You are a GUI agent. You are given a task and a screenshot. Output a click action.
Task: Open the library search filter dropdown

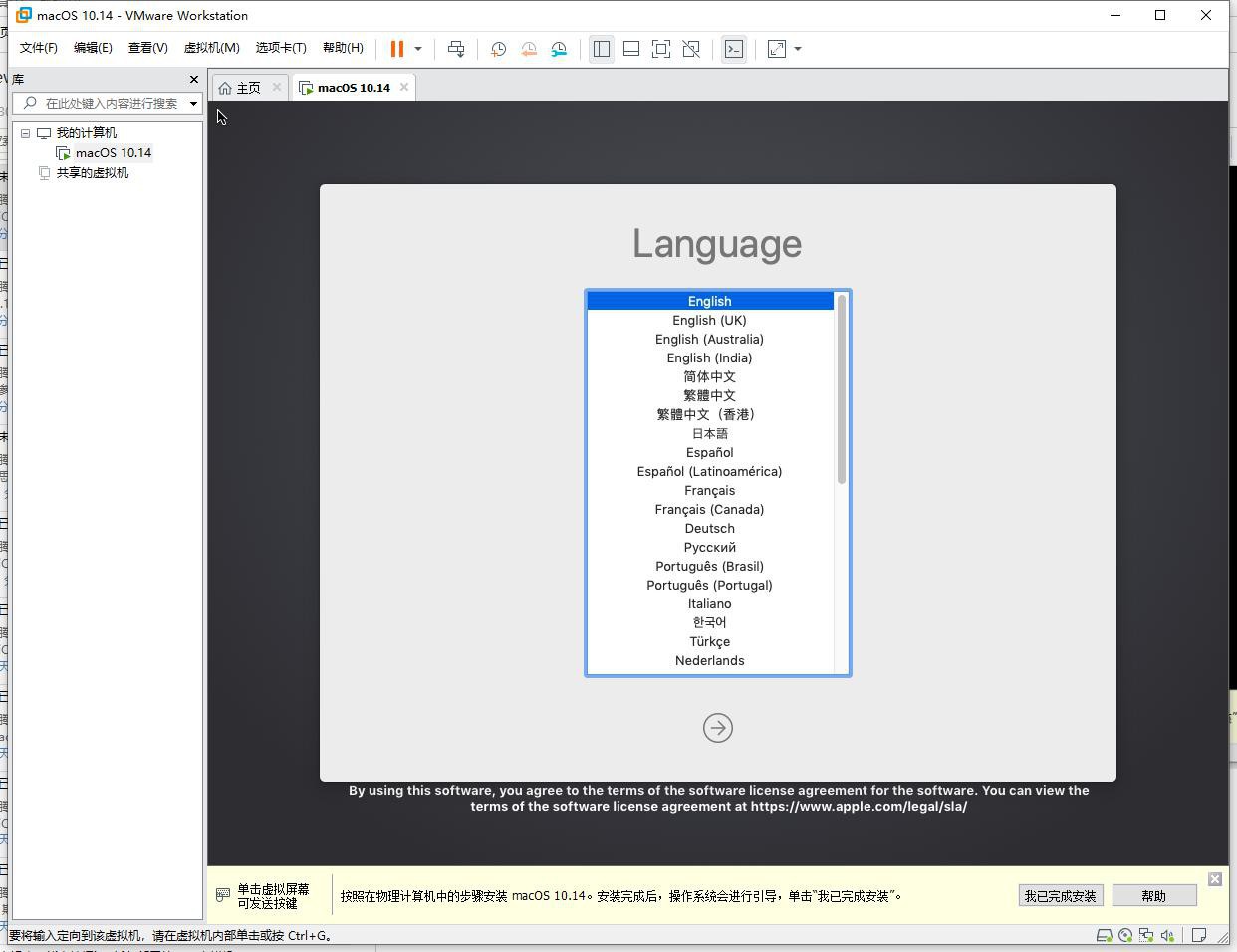coord(193,103)
